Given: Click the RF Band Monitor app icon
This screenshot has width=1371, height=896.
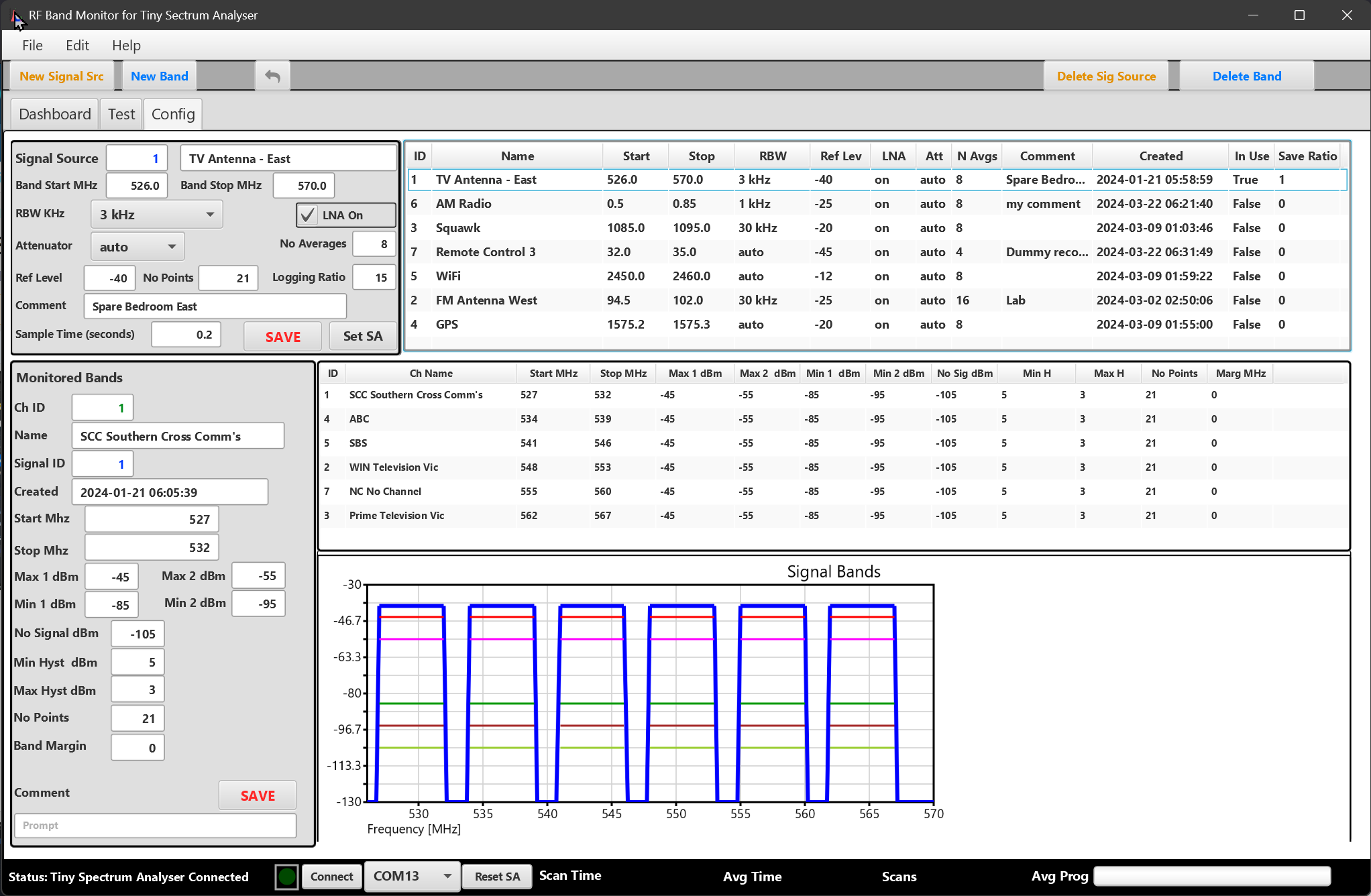Looking at the screenshot, I should pos(16,15).
